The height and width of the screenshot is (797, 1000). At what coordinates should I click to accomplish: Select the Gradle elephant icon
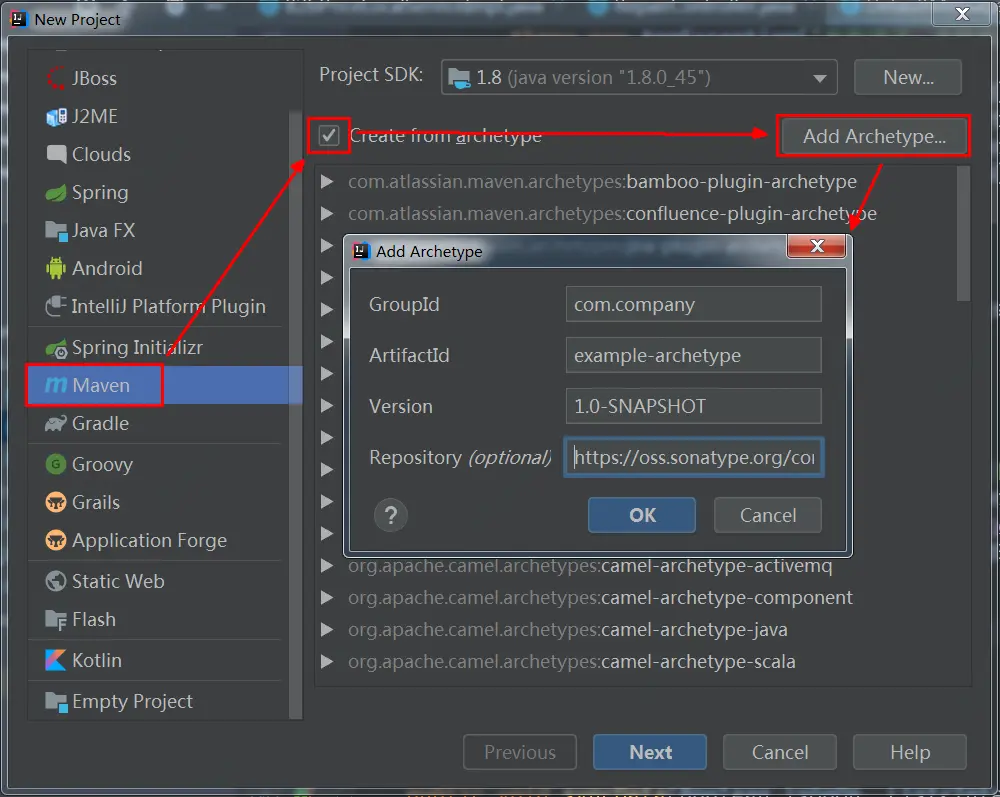[55, 423]
